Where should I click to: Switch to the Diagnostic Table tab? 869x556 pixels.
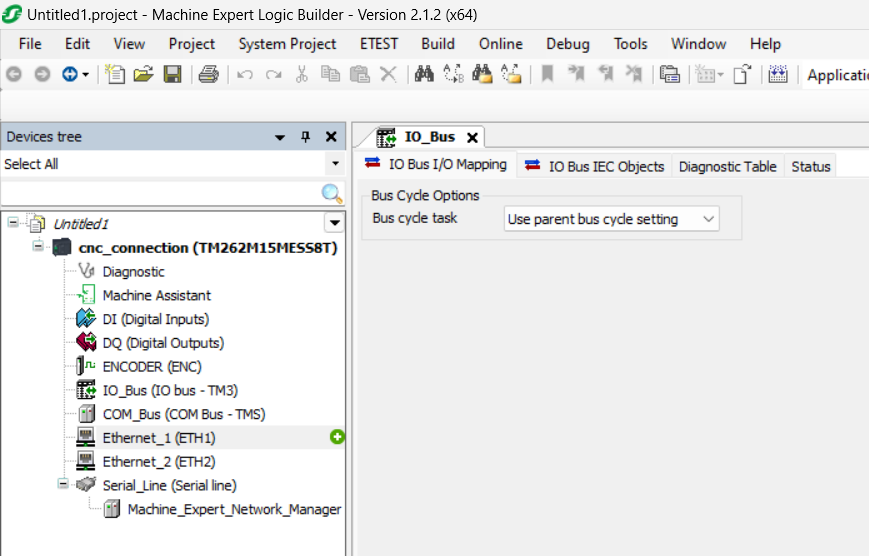point(727,167)
